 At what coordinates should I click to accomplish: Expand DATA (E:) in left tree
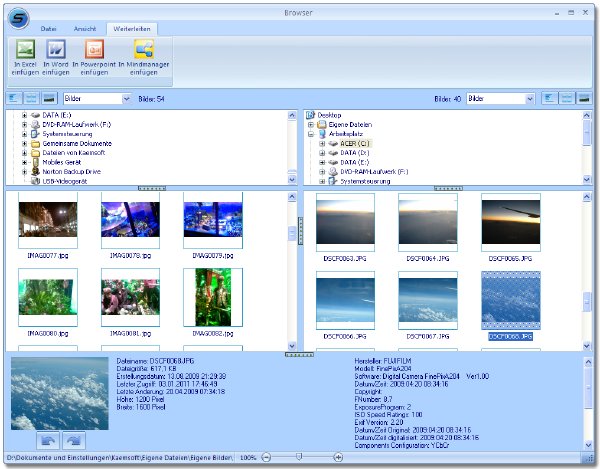[x=24, y=115]
